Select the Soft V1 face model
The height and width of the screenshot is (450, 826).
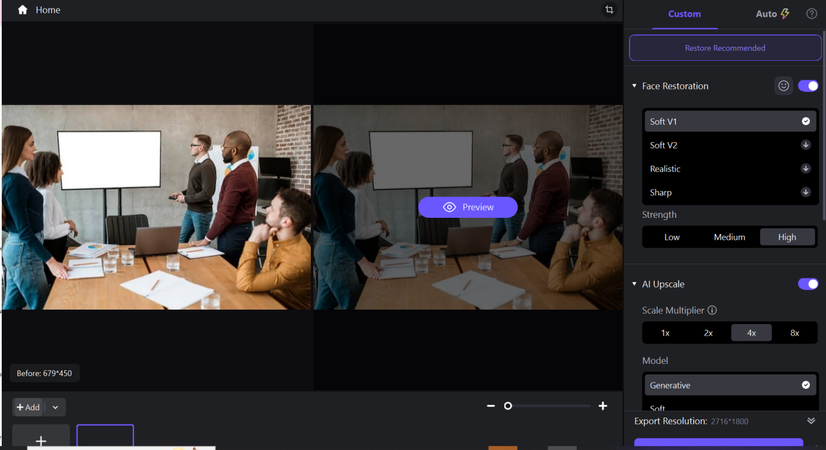tap(730, 121)
